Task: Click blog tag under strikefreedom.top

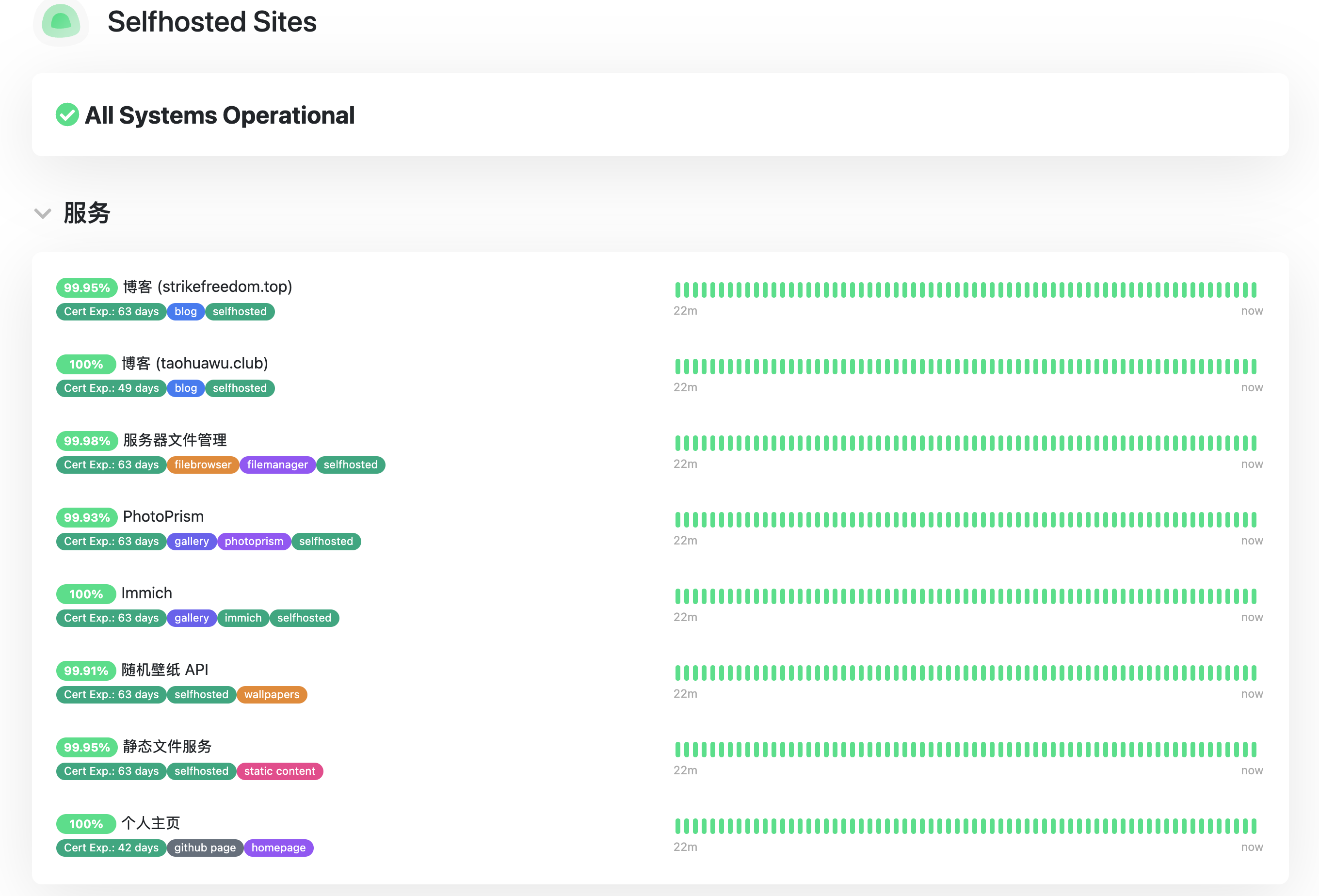Action: click(186, 312)
